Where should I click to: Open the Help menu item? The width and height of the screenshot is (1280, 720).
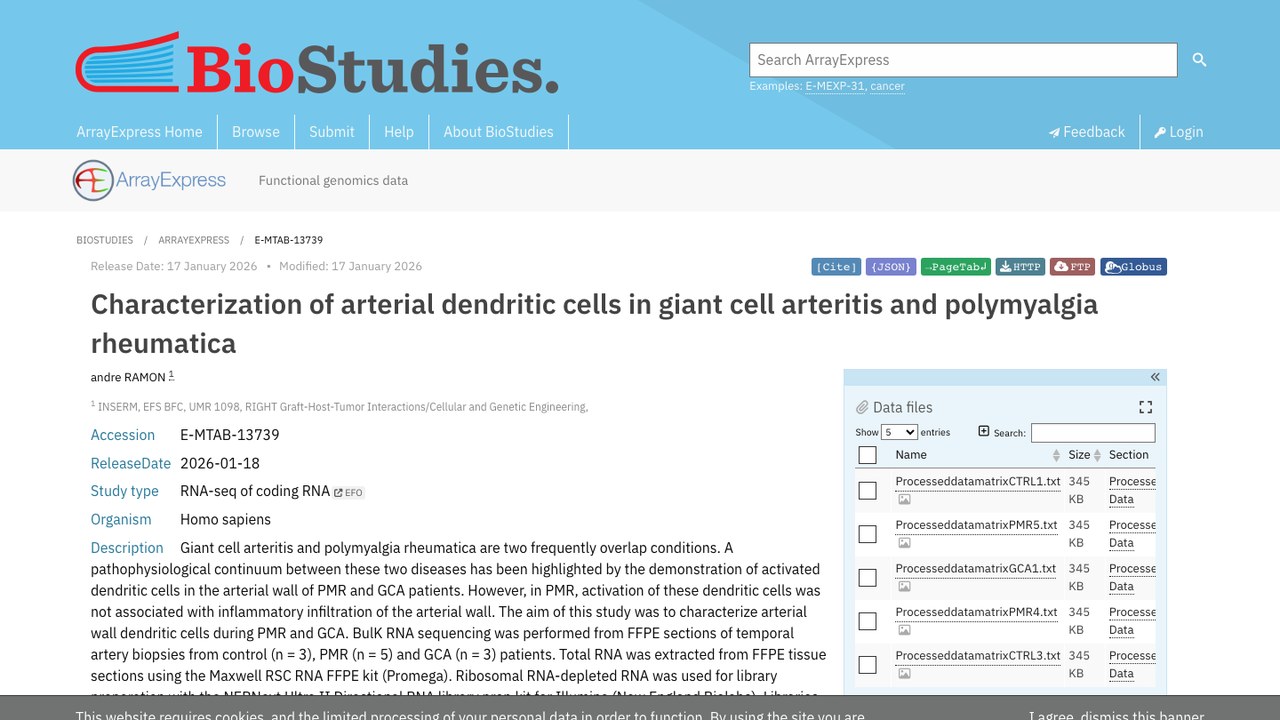click(x=399, y=132)
